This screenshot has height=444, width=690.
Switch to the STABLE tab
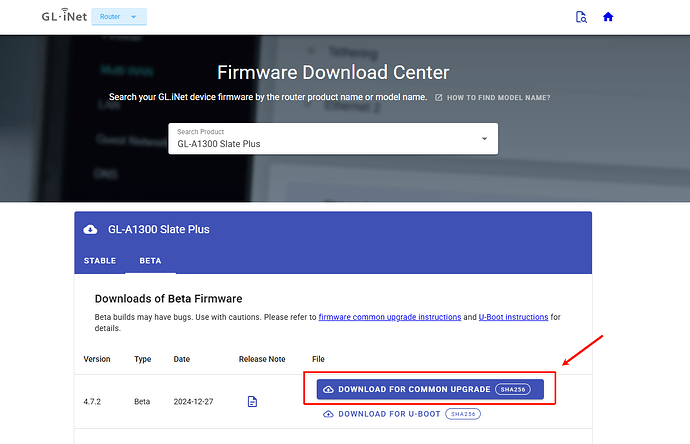coord(100,261)
